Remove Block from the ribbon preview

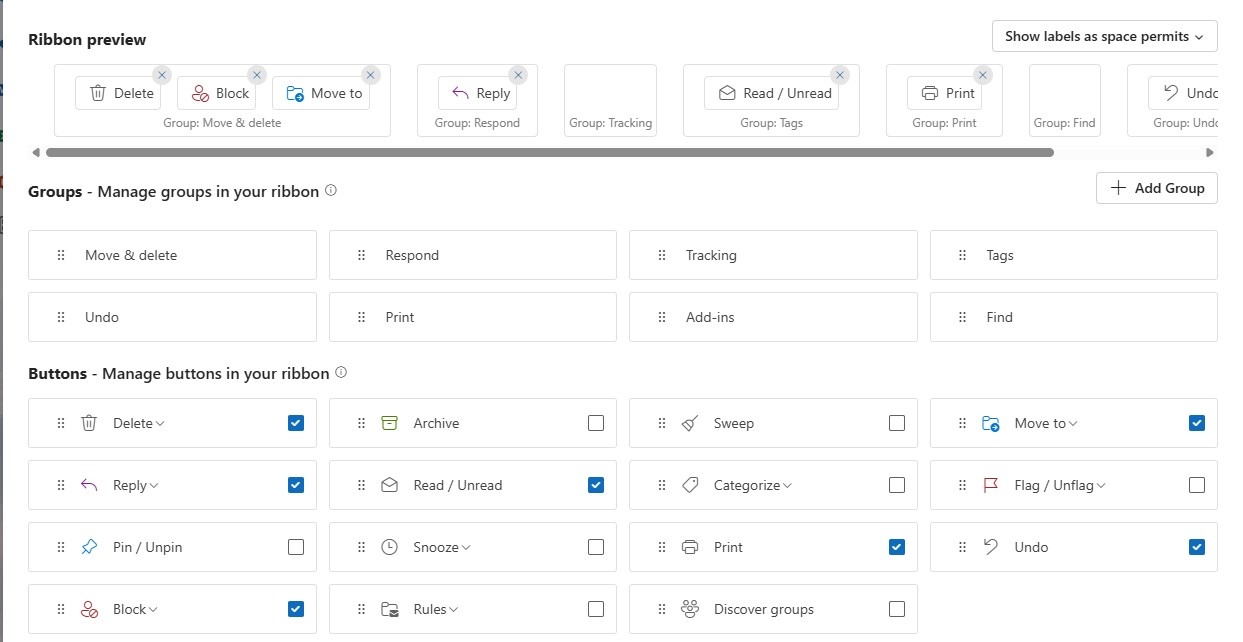257,75
